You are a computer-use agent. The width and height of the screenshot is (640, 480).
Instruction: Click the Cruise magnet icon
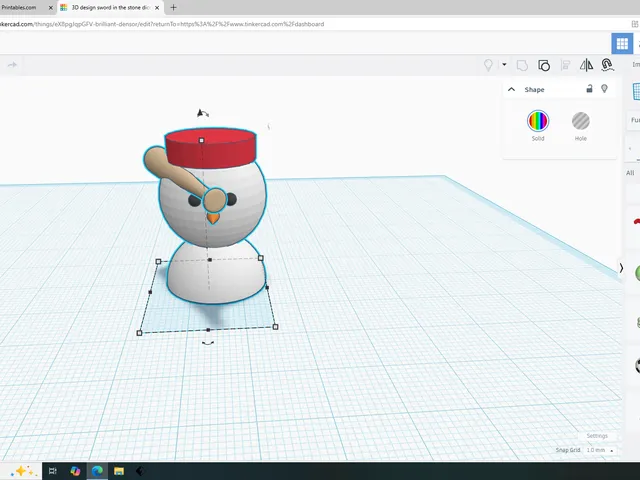point(607,65)
